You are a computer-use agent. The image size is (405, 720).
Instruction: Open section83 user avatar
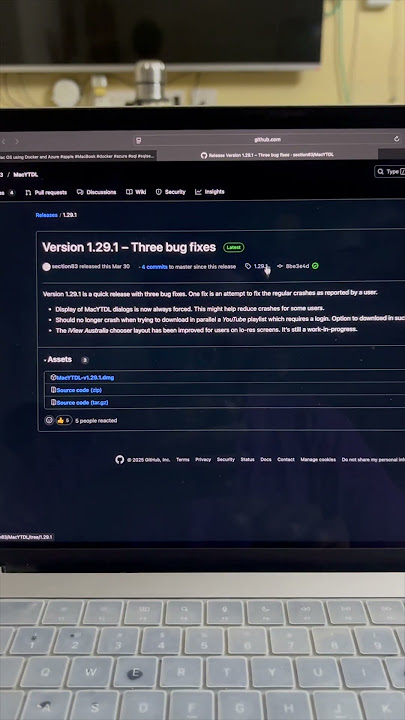pos(46,267)
